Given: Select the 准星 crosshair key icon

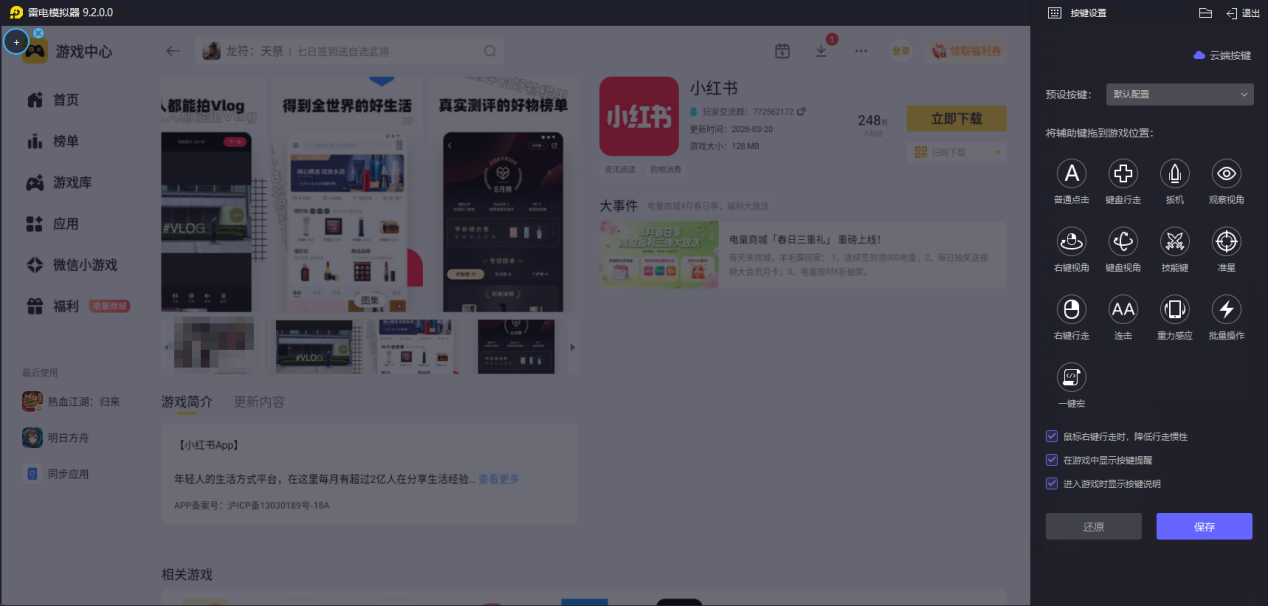Looking at the screenshot, I should click(1227, 241).
